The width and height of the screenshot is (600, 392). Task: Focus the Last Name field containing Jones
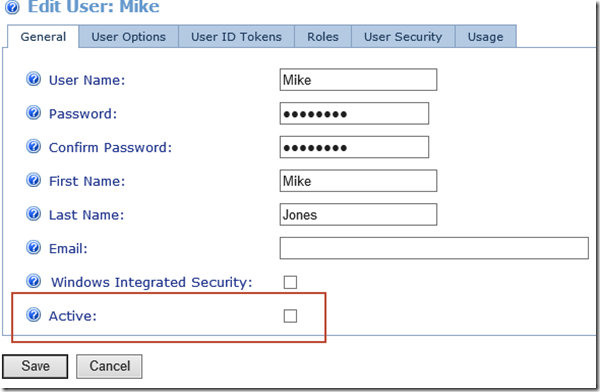(358, 214)
